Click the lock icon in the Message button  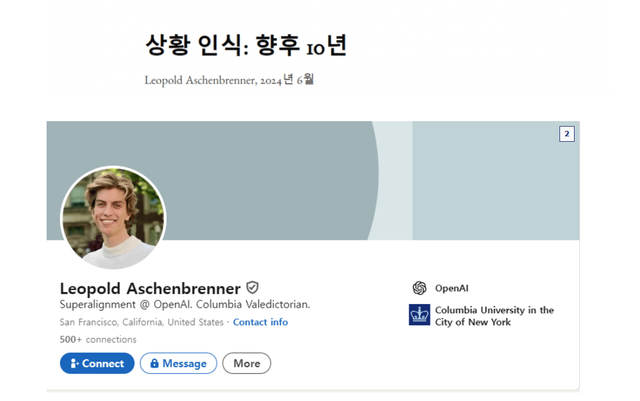[154, 364]
